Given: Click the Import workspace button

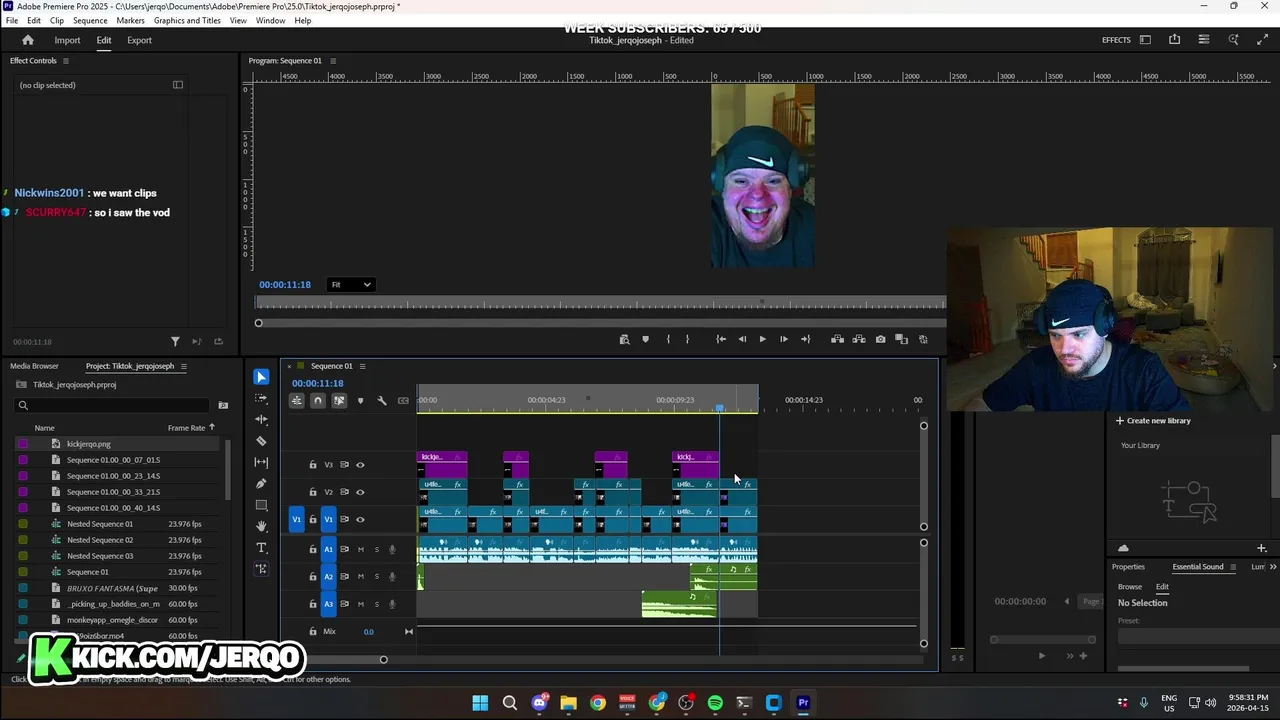Looking at the screenshot, I should pyautogui.click(x=67, y=40).
